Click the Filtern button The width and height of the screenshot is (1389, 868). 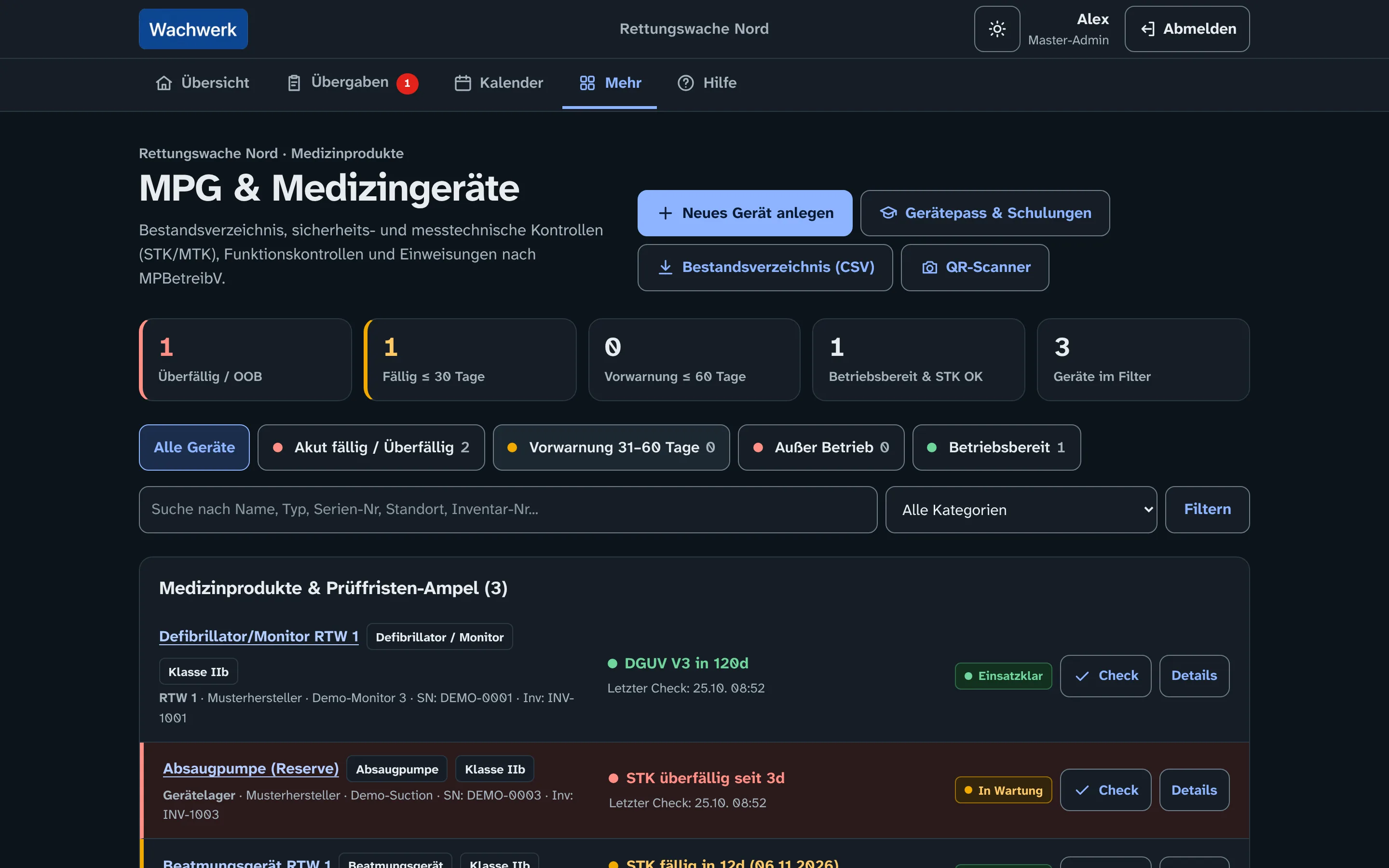click(1207, 509)
